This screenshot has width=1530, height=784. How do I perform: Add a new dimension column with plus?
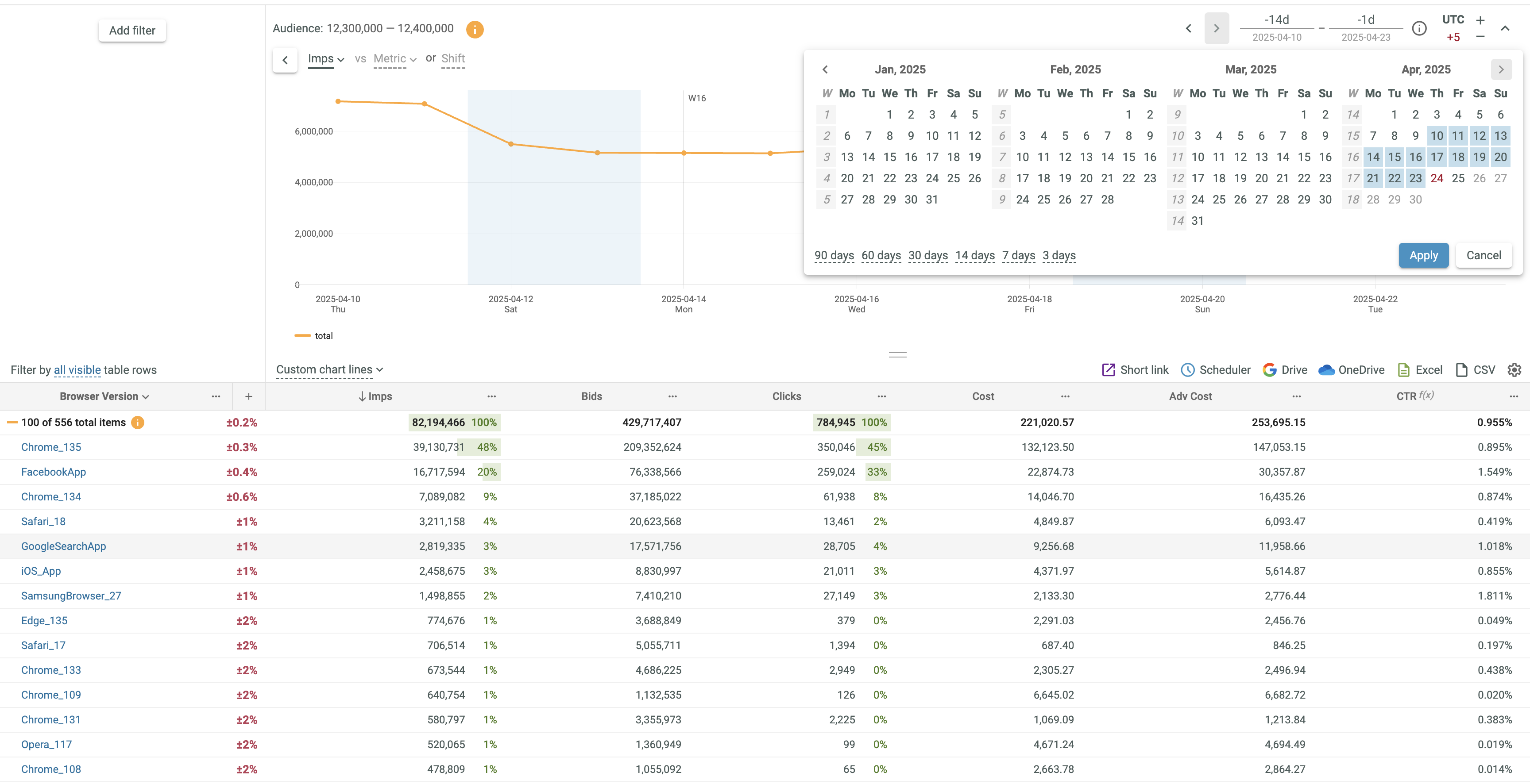click(248, 396)
